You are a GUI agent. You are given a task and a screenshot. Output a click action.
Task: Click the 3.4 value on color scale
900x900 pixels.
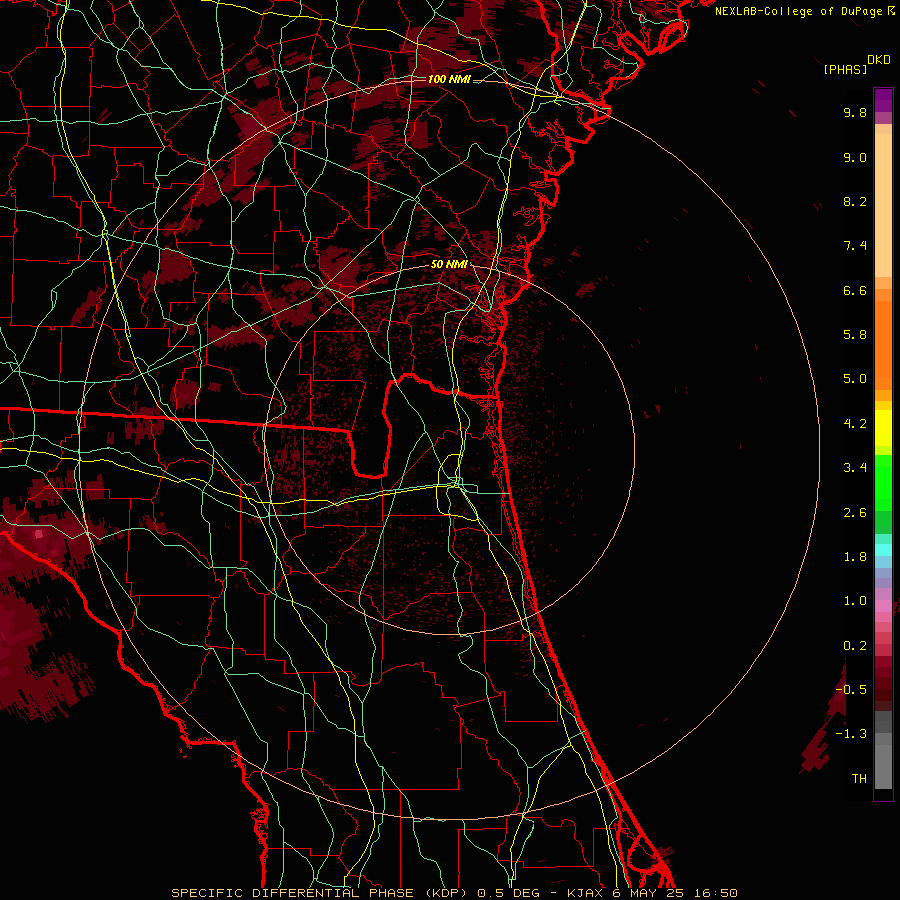pos(855,468)
